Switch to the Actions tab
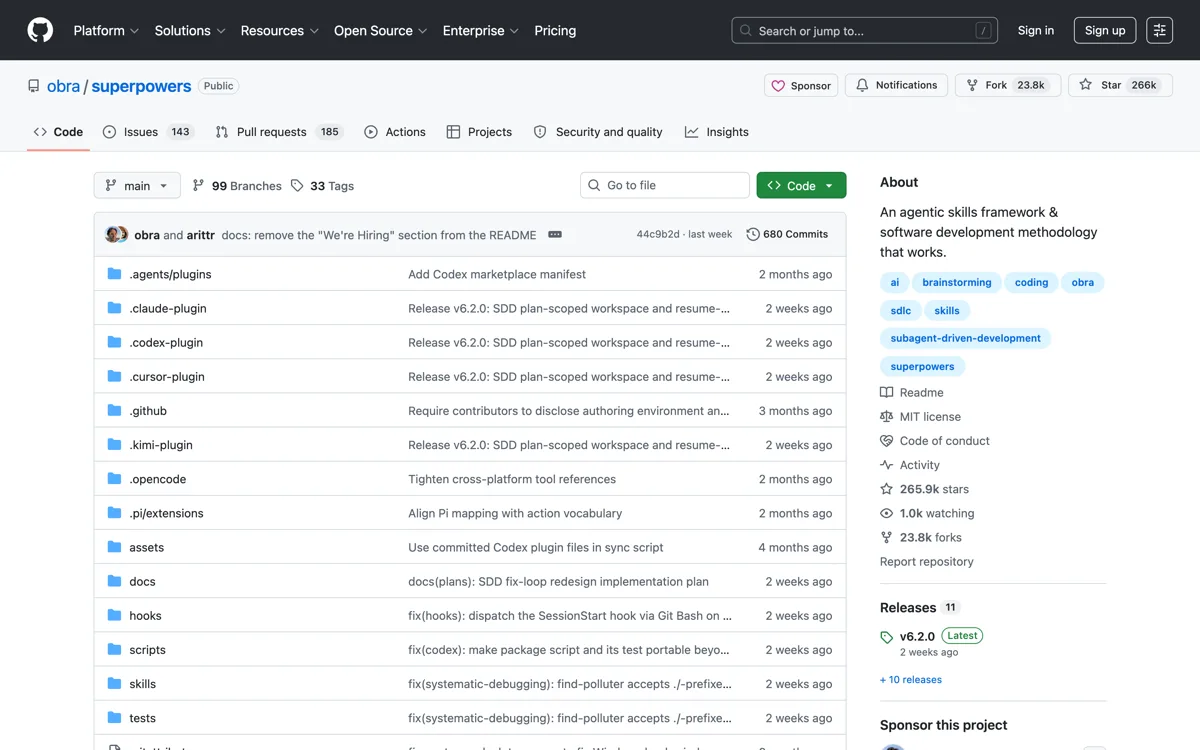Image resolution: width=1200 pixels, height=750 pixels. point(395,132)
